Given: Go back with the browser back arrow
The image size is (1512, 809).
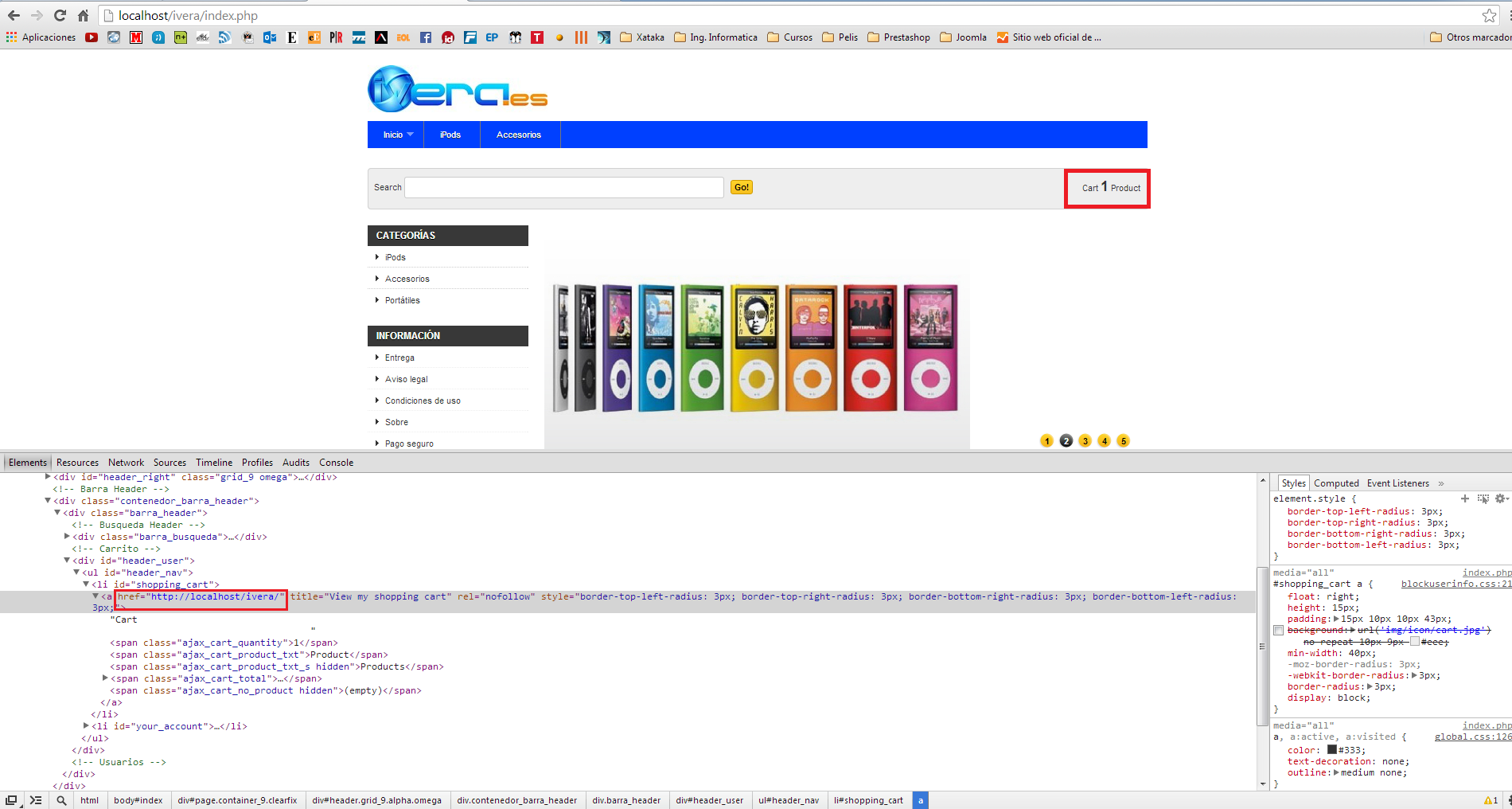Looking at the screenshot, I should [x=14, y=15].
